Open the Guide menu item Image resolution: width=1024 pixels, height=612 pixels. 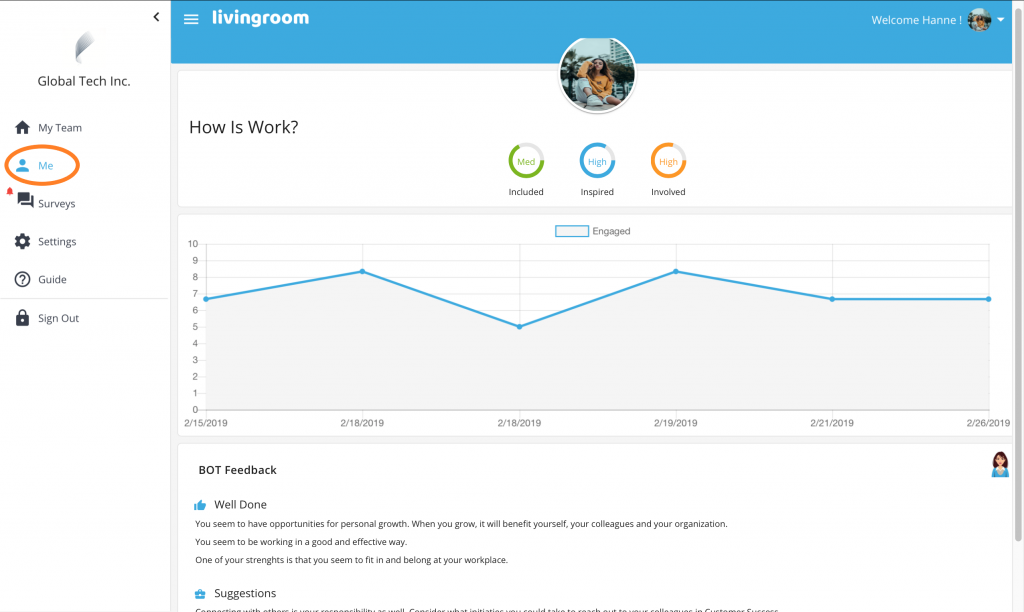[x=52, y=279]
